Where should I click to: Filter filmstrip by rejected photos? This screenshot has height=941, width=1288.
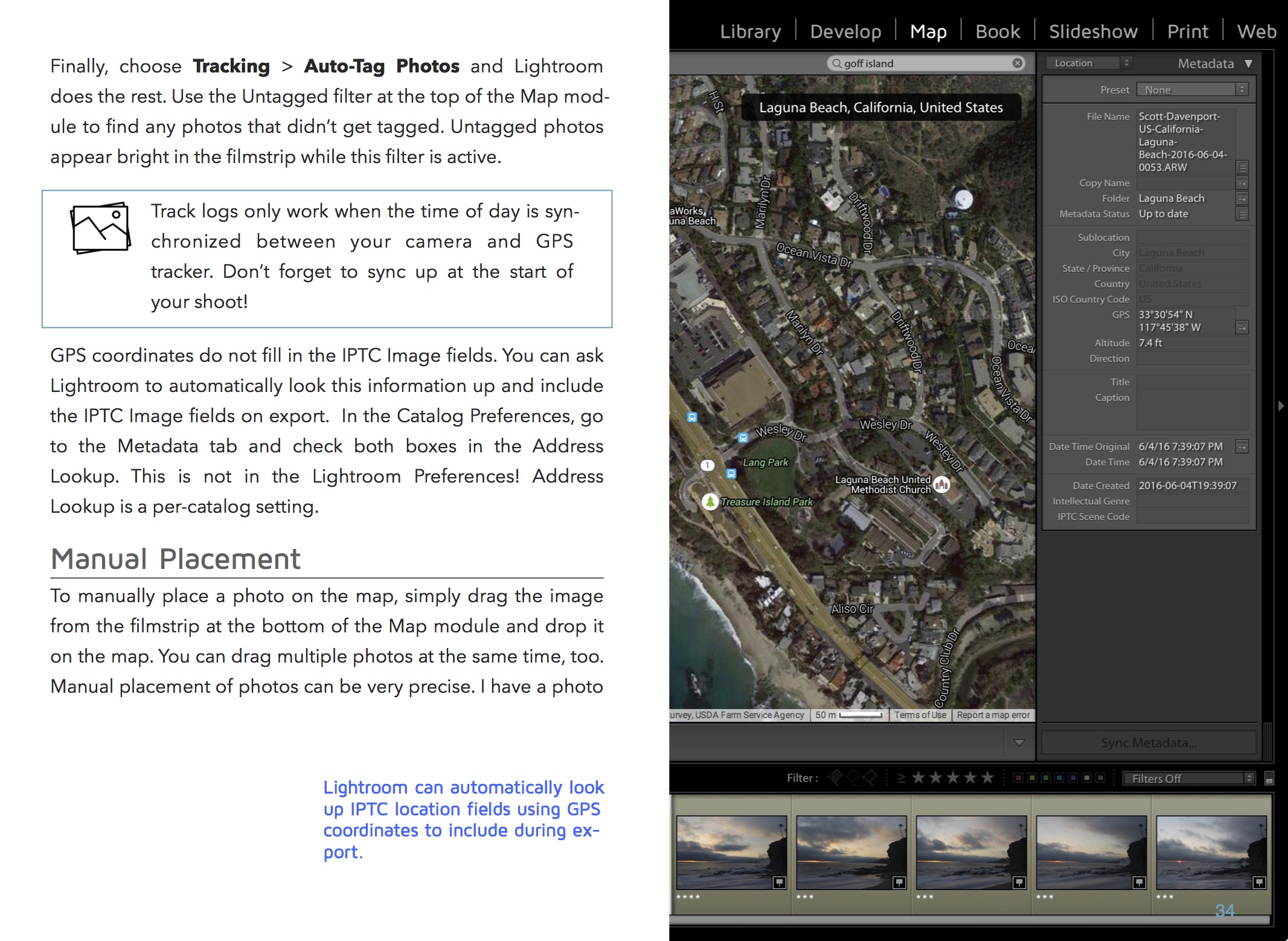click(870, 778)
